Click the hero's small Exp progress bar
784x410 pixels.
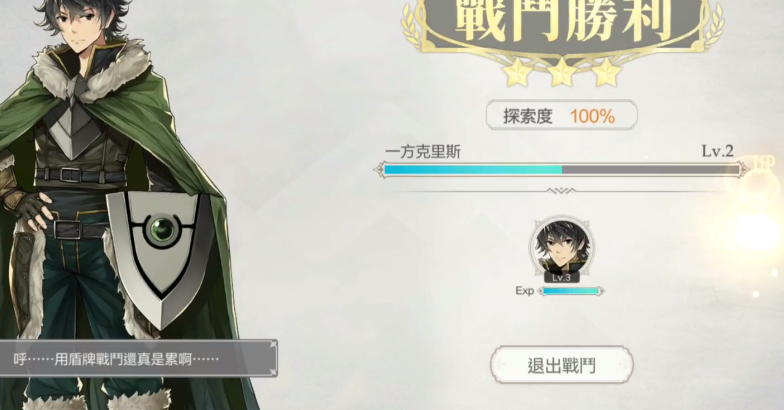tap(571, 291)
